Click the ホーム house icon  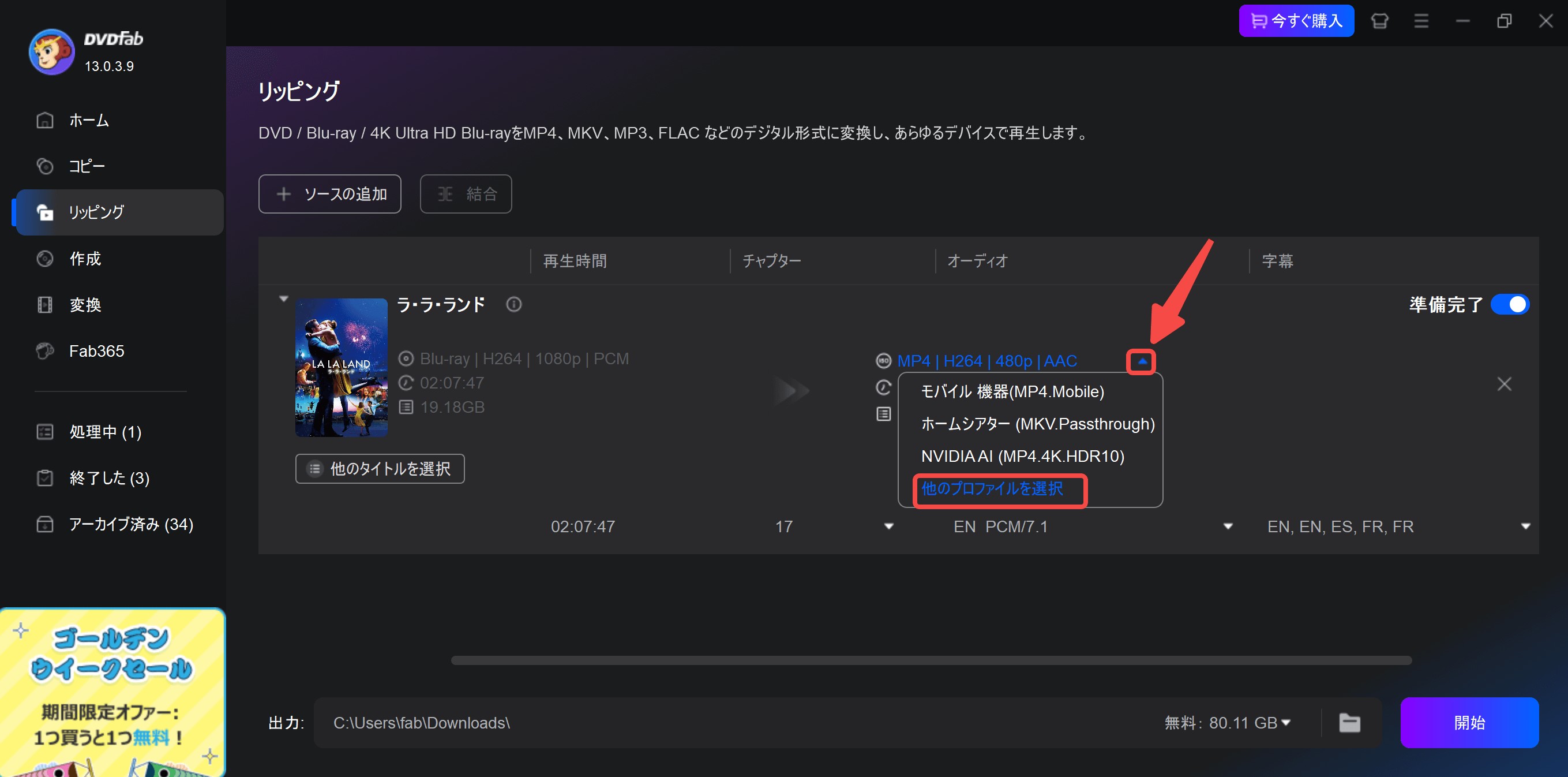point(45,120)
